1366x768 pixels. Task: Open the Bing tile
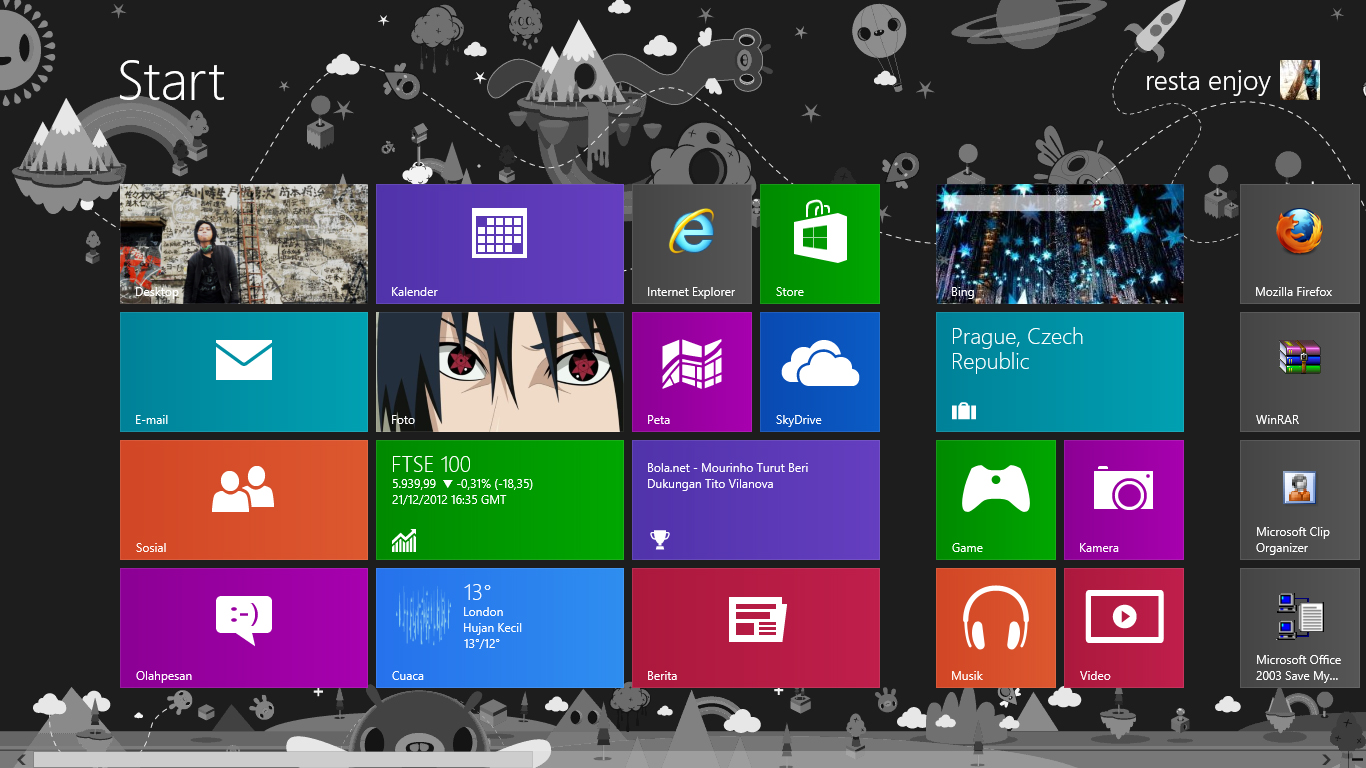pyautogui.click(x=1060, y=244)
